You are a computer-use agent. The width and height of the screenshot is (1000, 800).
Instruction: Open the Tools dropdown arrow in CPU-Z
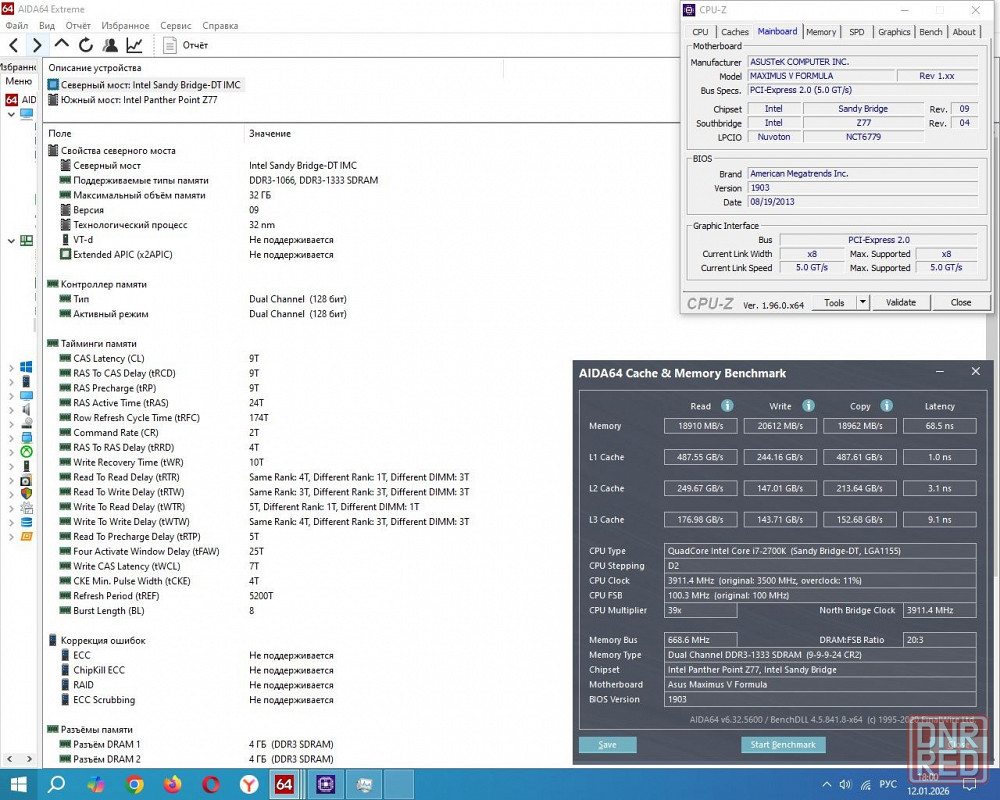[862, 303]
